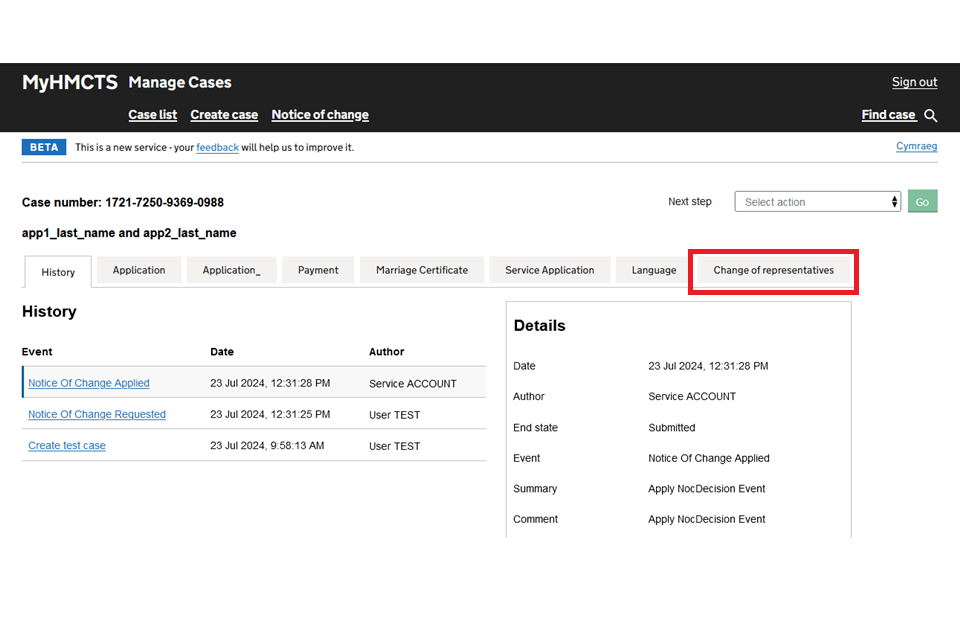Image resolution: width=960 pixels, height=640 pixels.
Task: Open Create case in navigation
Action: 224,115
